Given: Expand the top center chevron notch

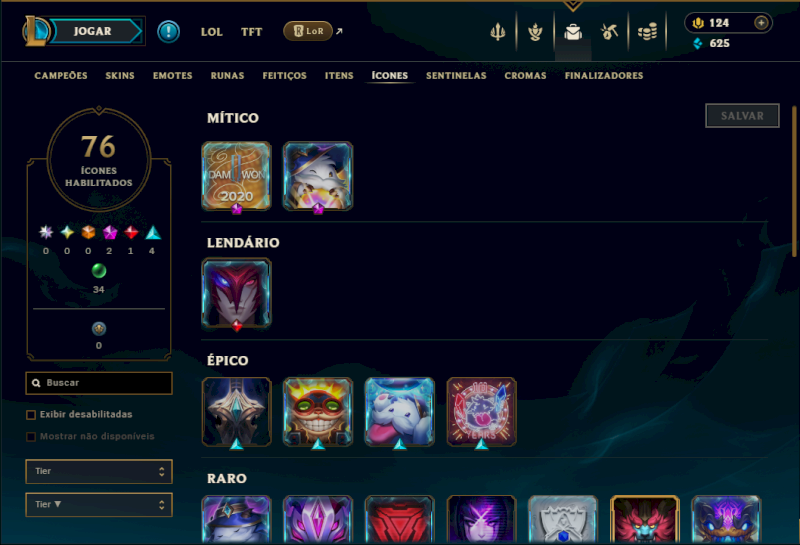Looking at the screenshot, I should click(573, 6).
